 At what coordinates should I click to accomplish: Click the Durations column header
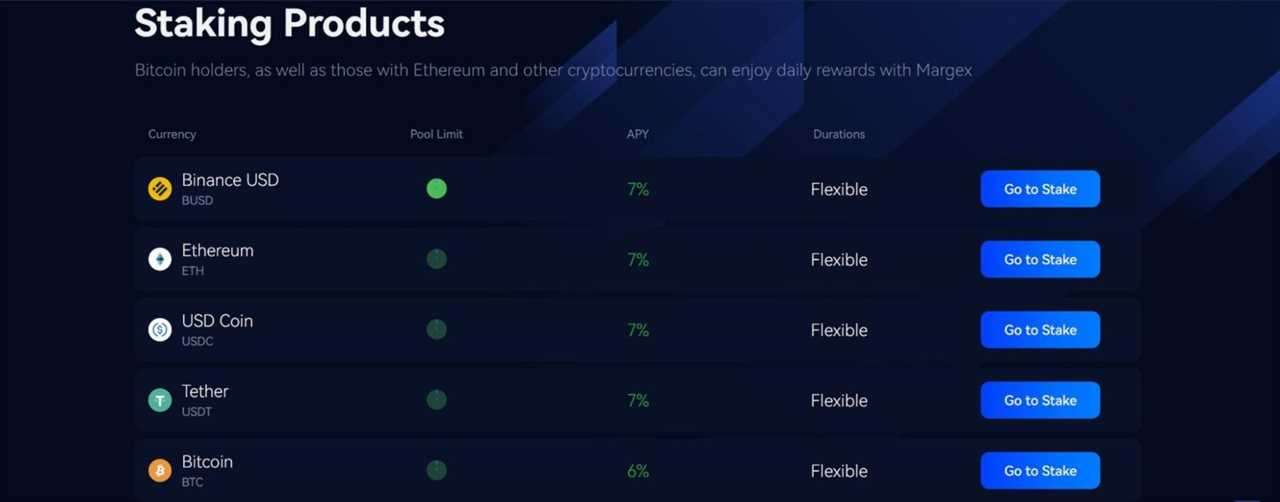[839, 134]
